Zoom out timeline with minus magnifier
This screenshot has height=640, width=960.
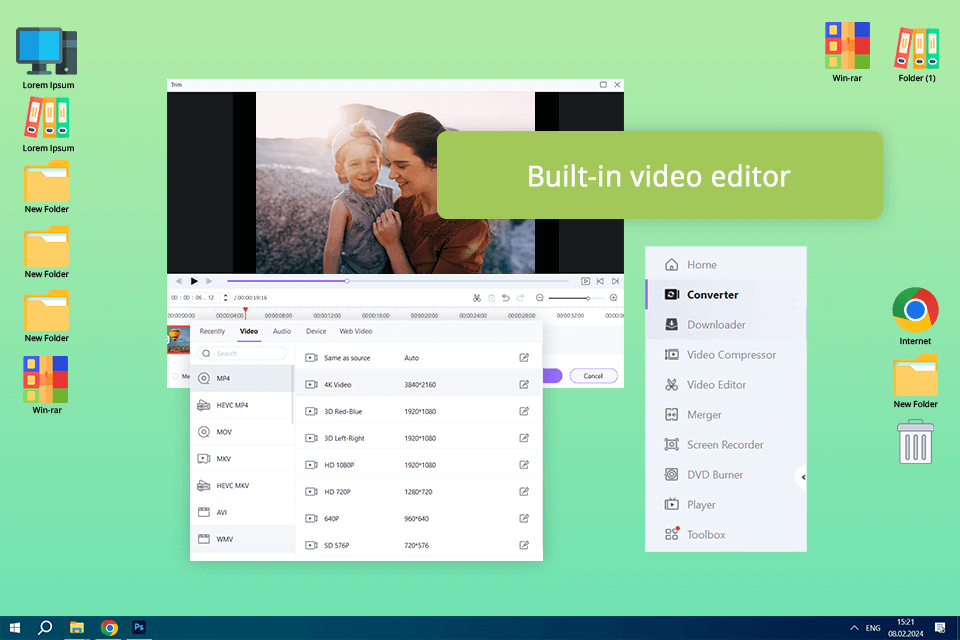(x=540, y=298)
